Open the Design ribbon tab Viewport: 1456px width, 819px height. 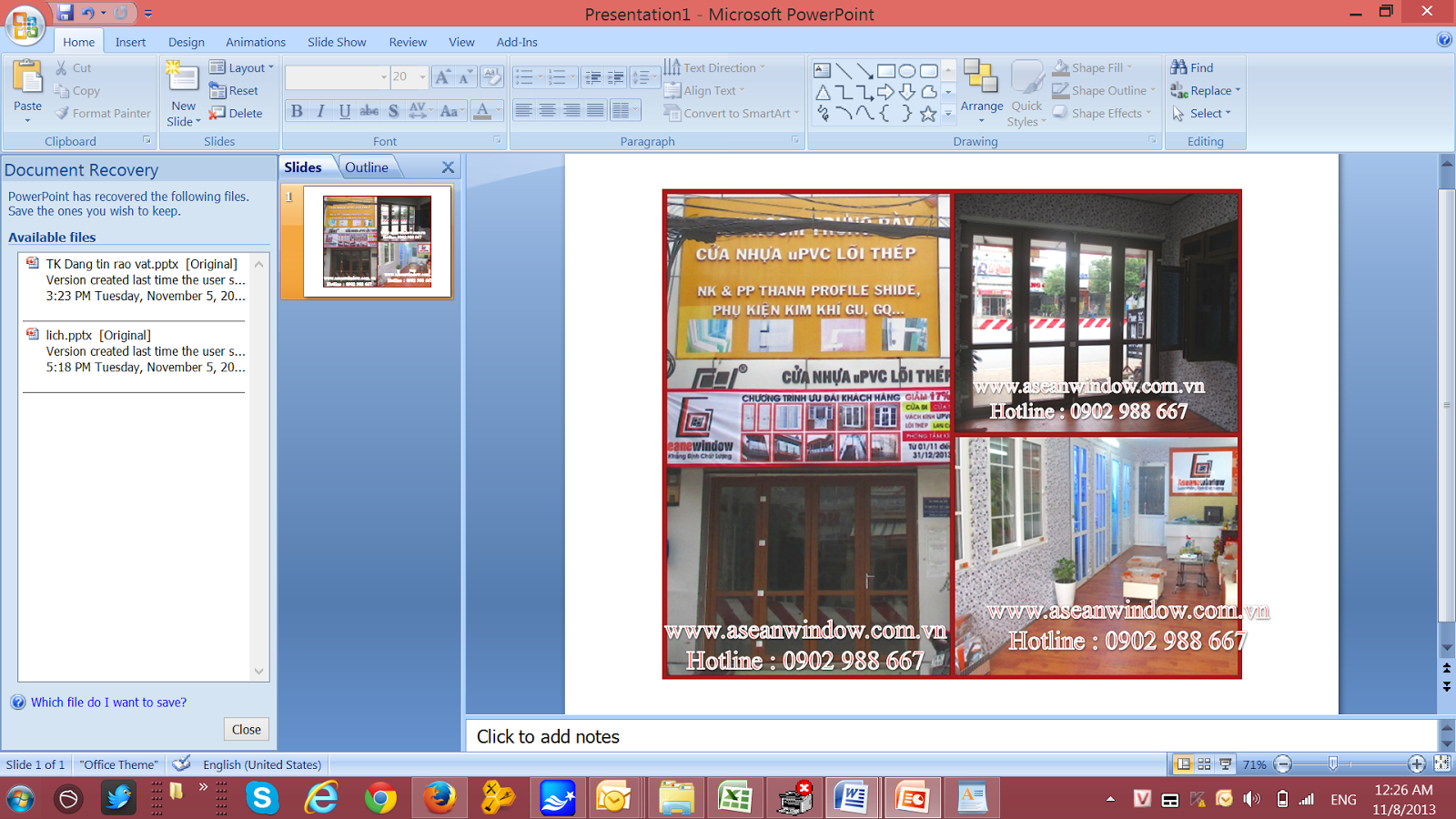point(186,42)
